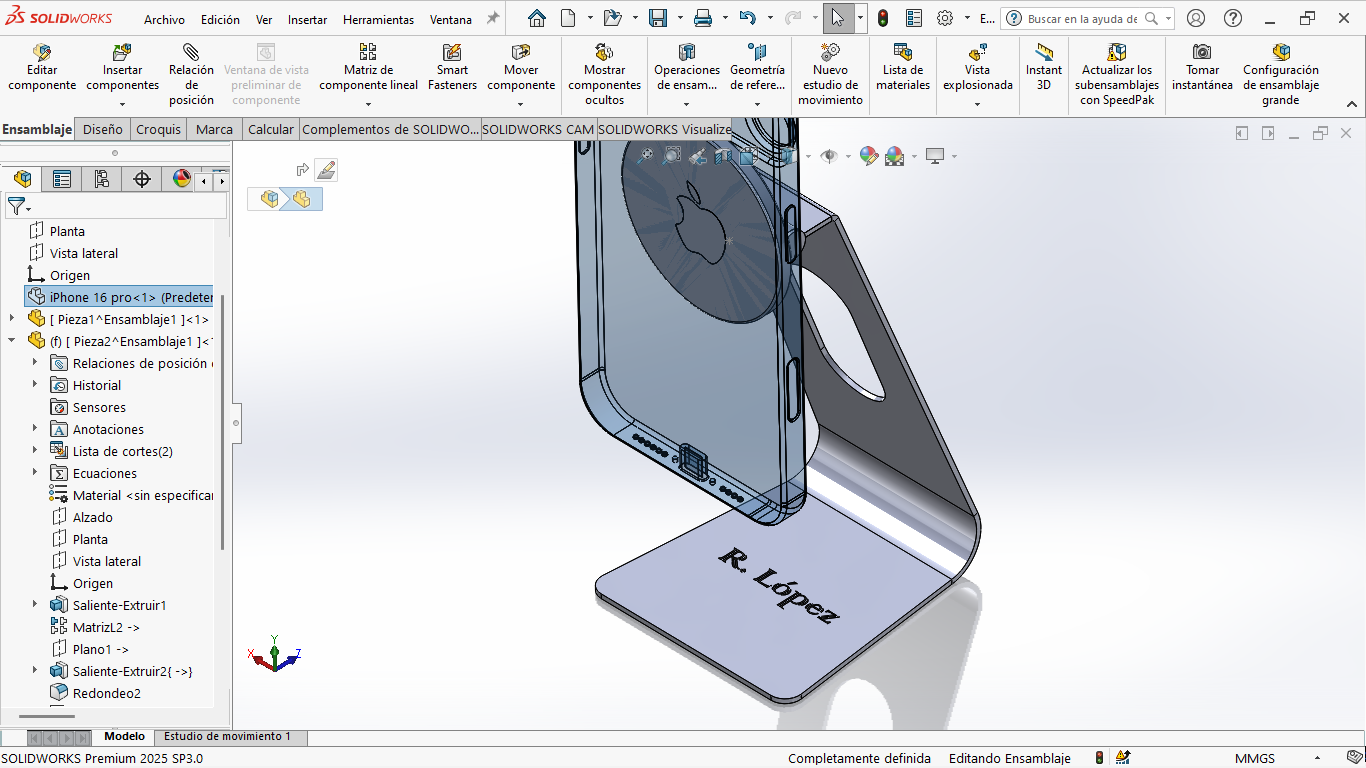Viewport: 1366px width, 768px height.
Task: Collapse Pieza2^Ensamblaje1 tree node
Action: point(12,341)
